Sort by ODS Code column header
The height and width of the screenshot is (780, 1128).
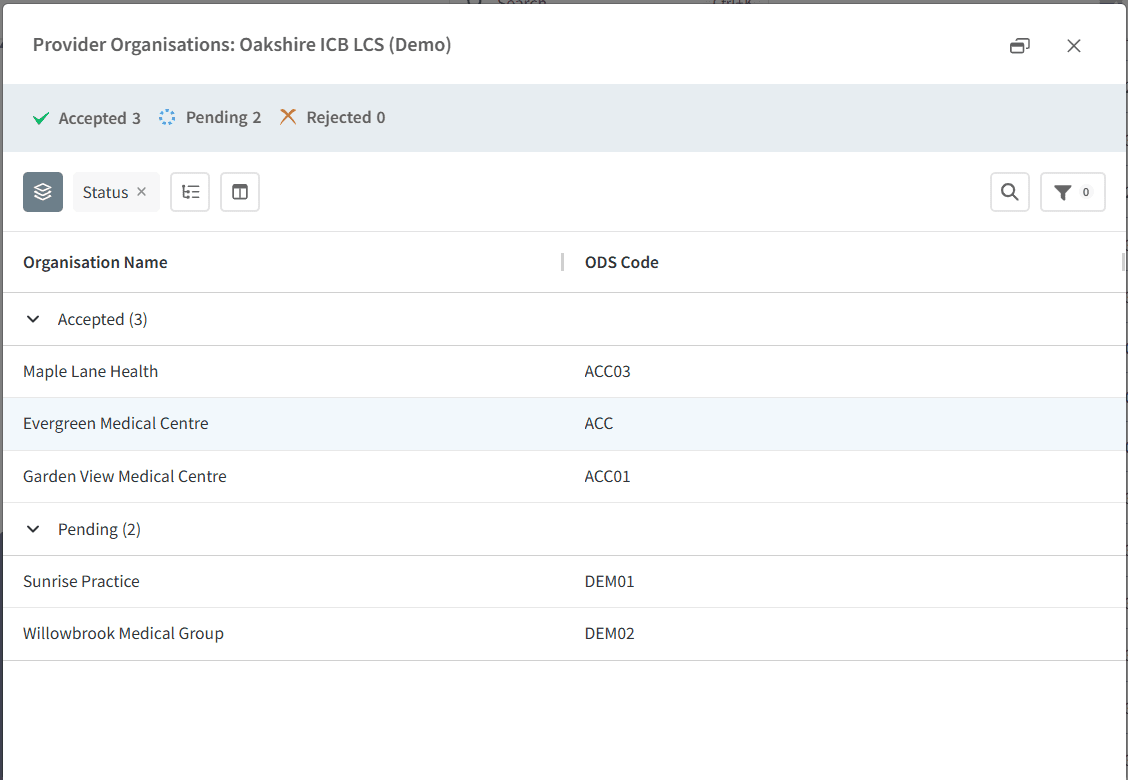[x=622, y=262]
